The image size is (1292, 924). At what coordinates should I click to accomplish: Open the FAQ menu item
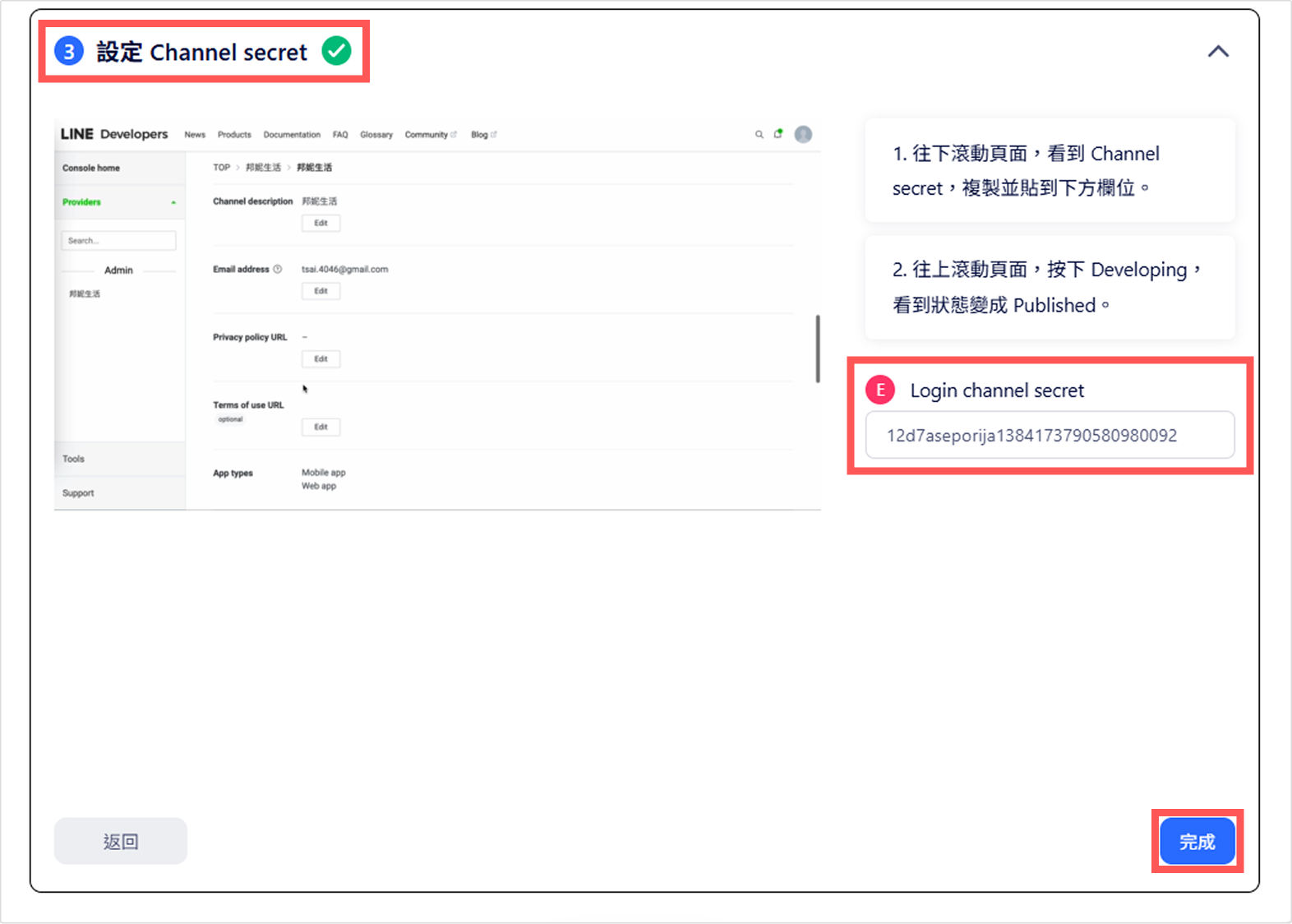click(x=340, y=135)
